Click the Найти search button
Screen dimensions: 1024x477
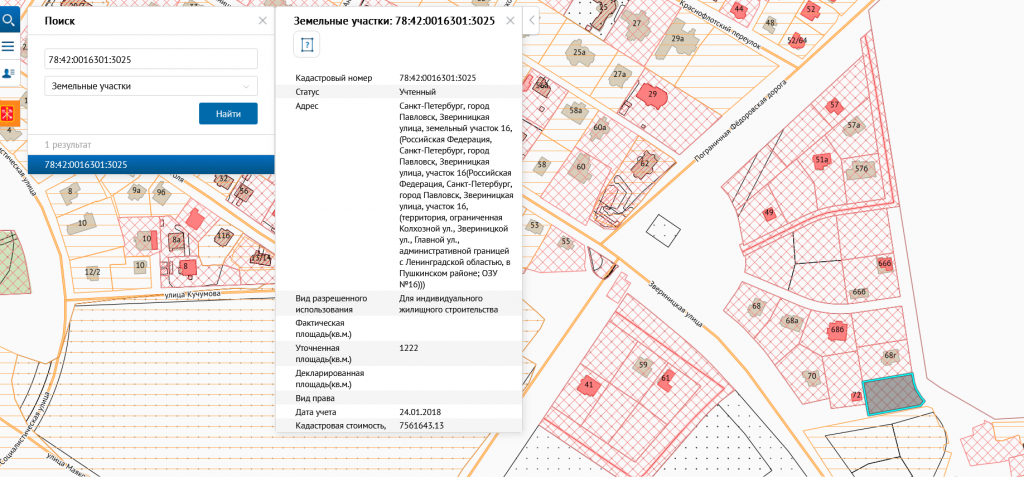(228, 114)
